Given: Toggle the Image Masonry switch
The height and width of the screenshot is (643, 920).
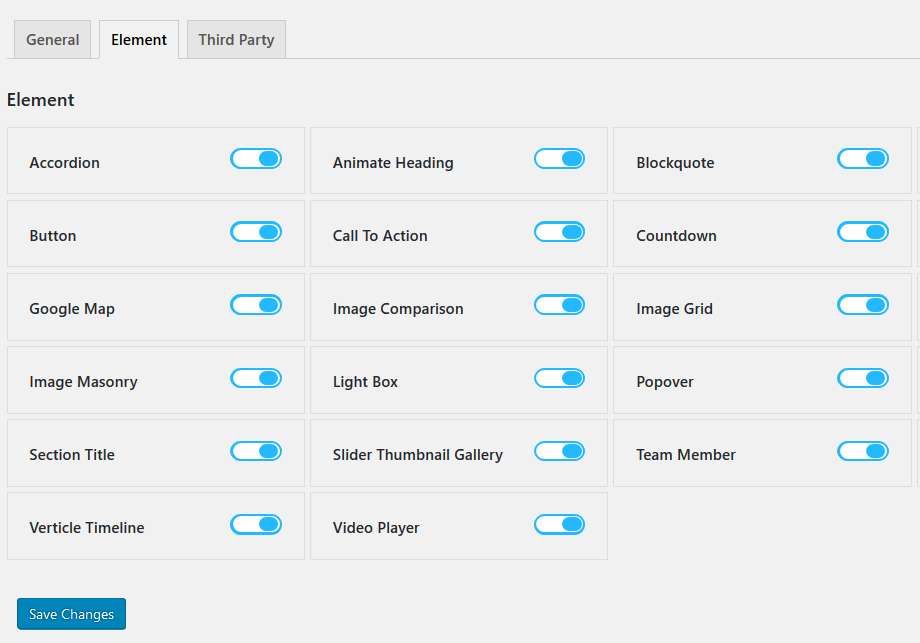Looking at the screenshot, I should pyautogui.click(x=256, y=378).
